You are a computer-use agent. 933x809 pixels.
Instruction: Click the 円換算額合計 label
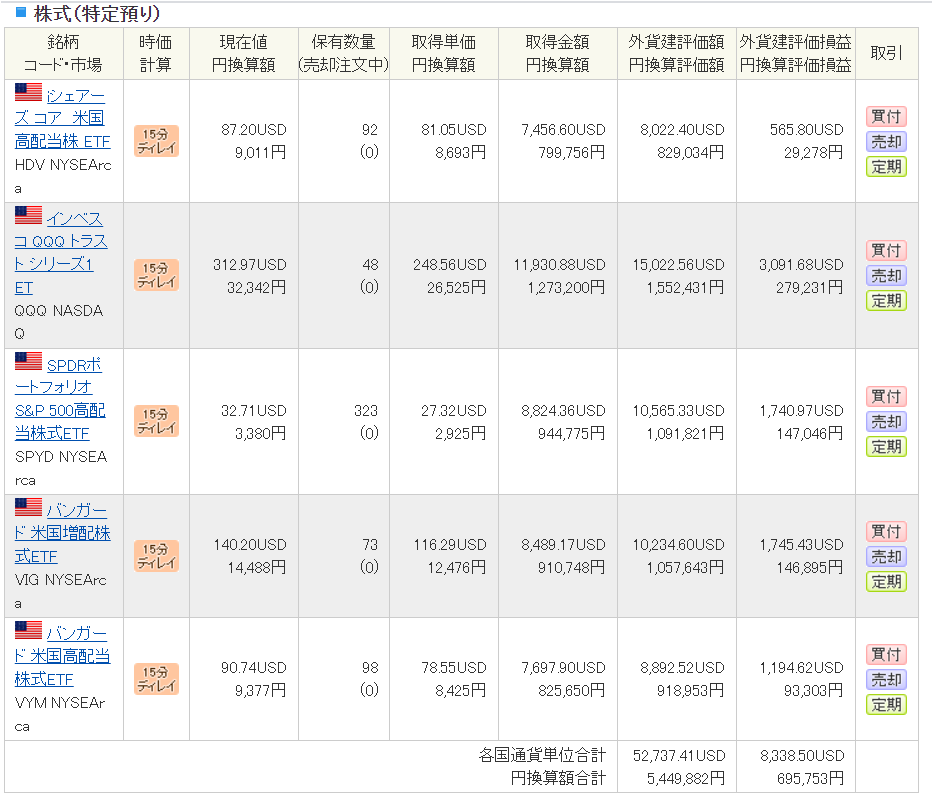point(558,778)
